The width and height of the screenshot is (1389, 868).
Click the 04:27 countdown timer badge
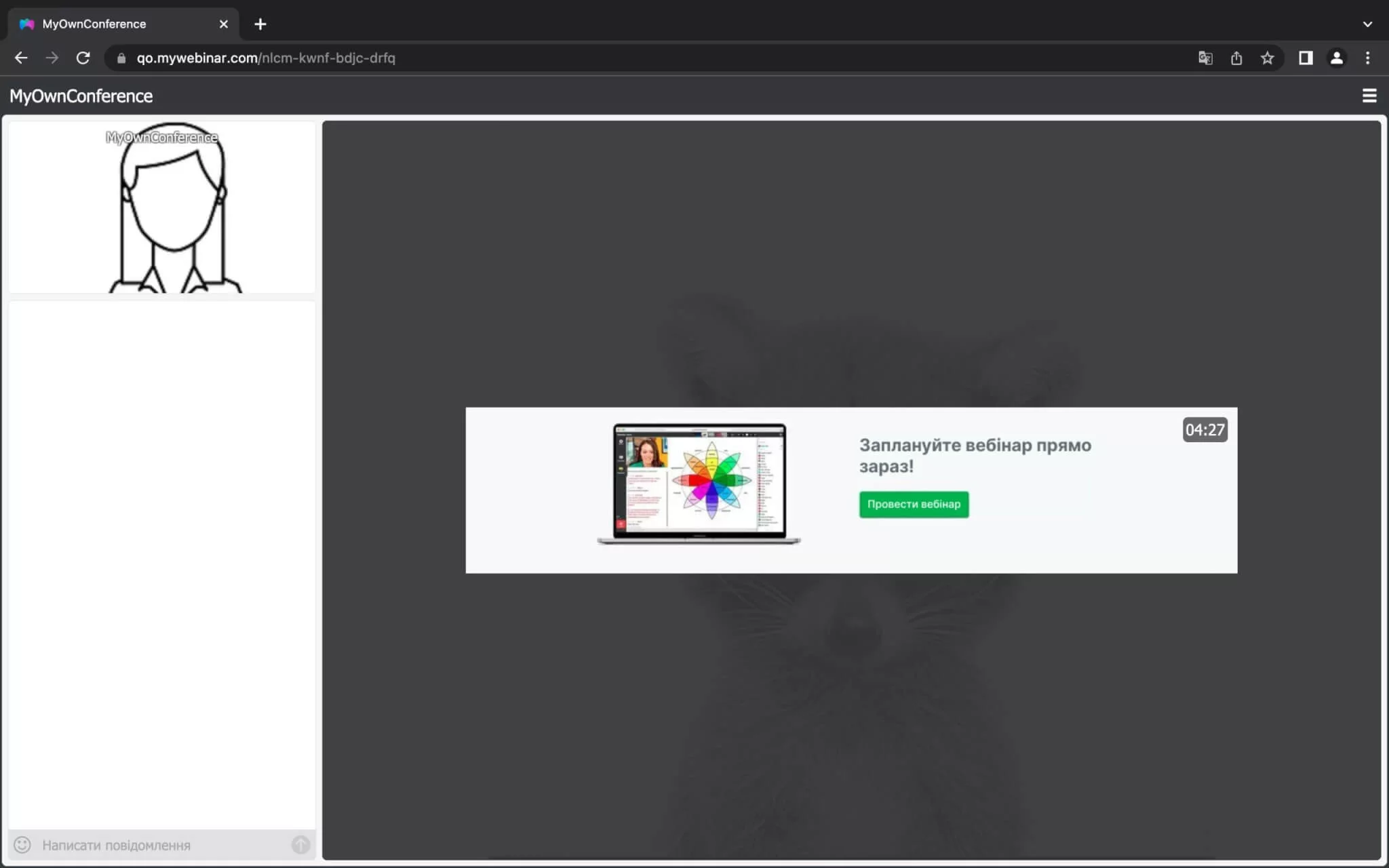coord(1205,430)
